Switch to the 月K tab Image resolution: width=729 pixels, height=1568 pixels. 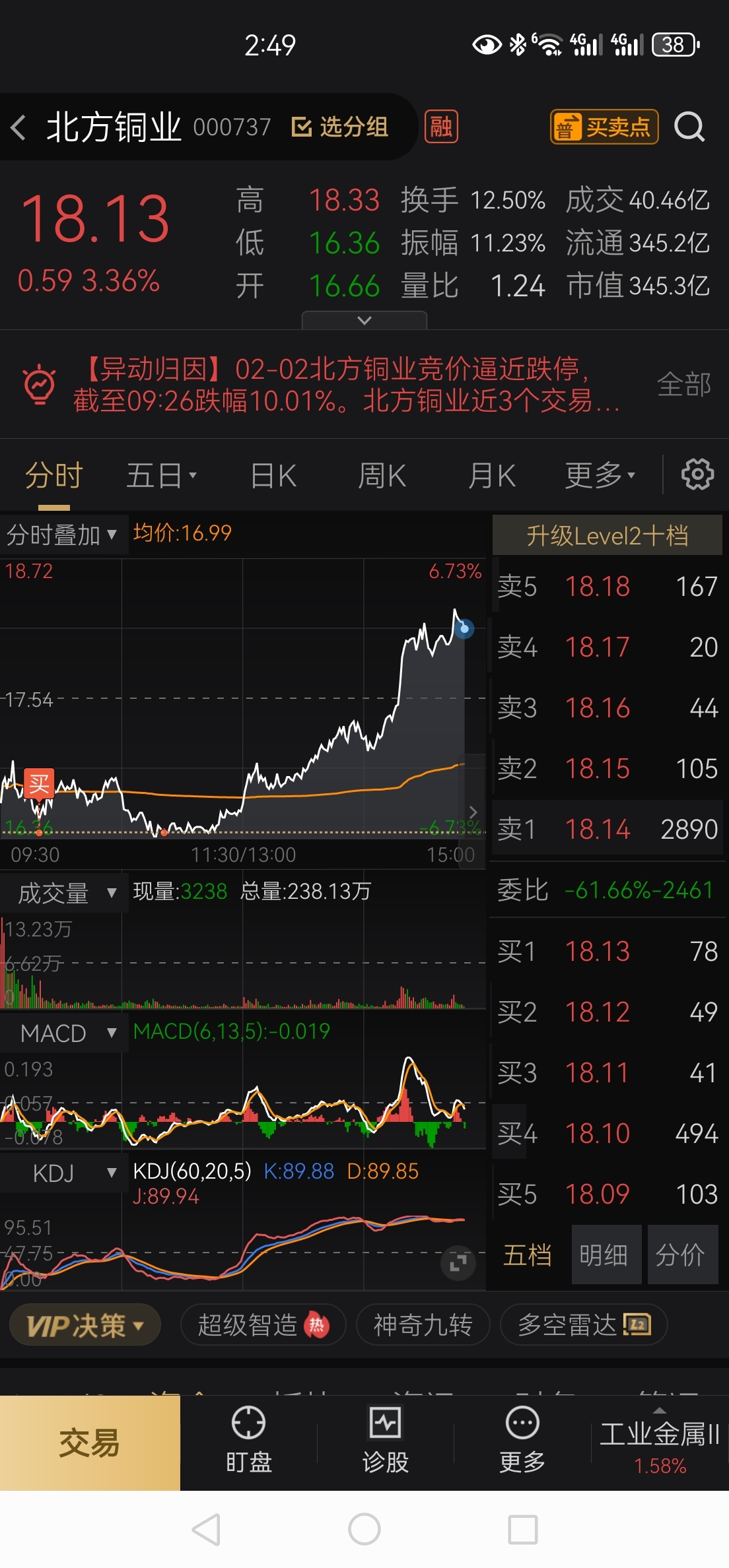491,475
